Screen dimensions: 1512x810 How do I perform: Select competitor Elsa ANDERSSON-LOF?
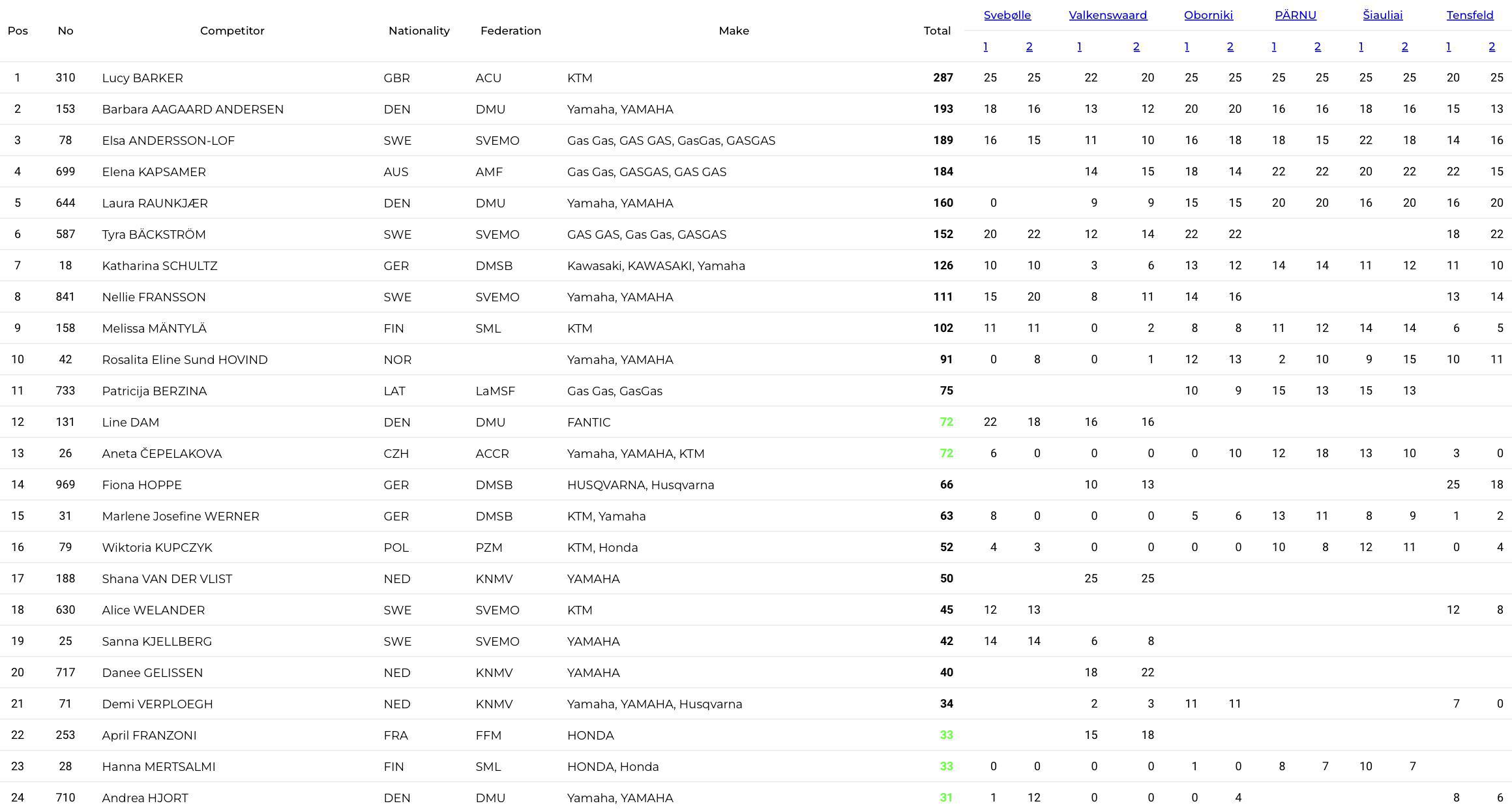(x=168, y=140)
